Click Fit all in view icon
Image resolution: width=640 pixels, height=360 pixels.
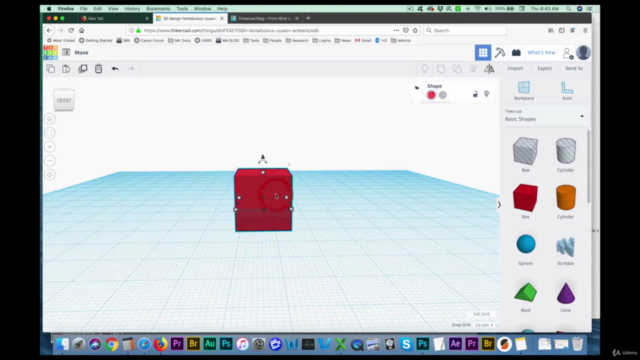coord(50,133)
